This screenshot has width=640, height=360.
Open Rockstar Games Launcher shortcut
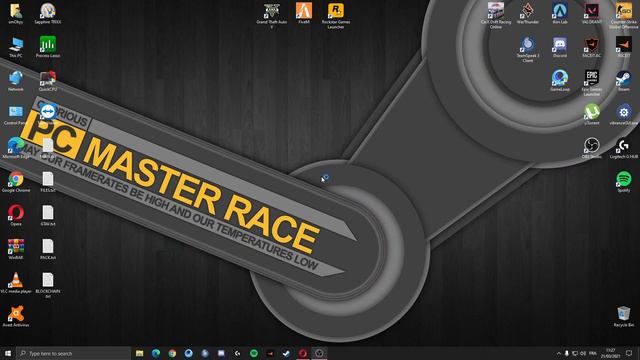(x=336, y=16)
